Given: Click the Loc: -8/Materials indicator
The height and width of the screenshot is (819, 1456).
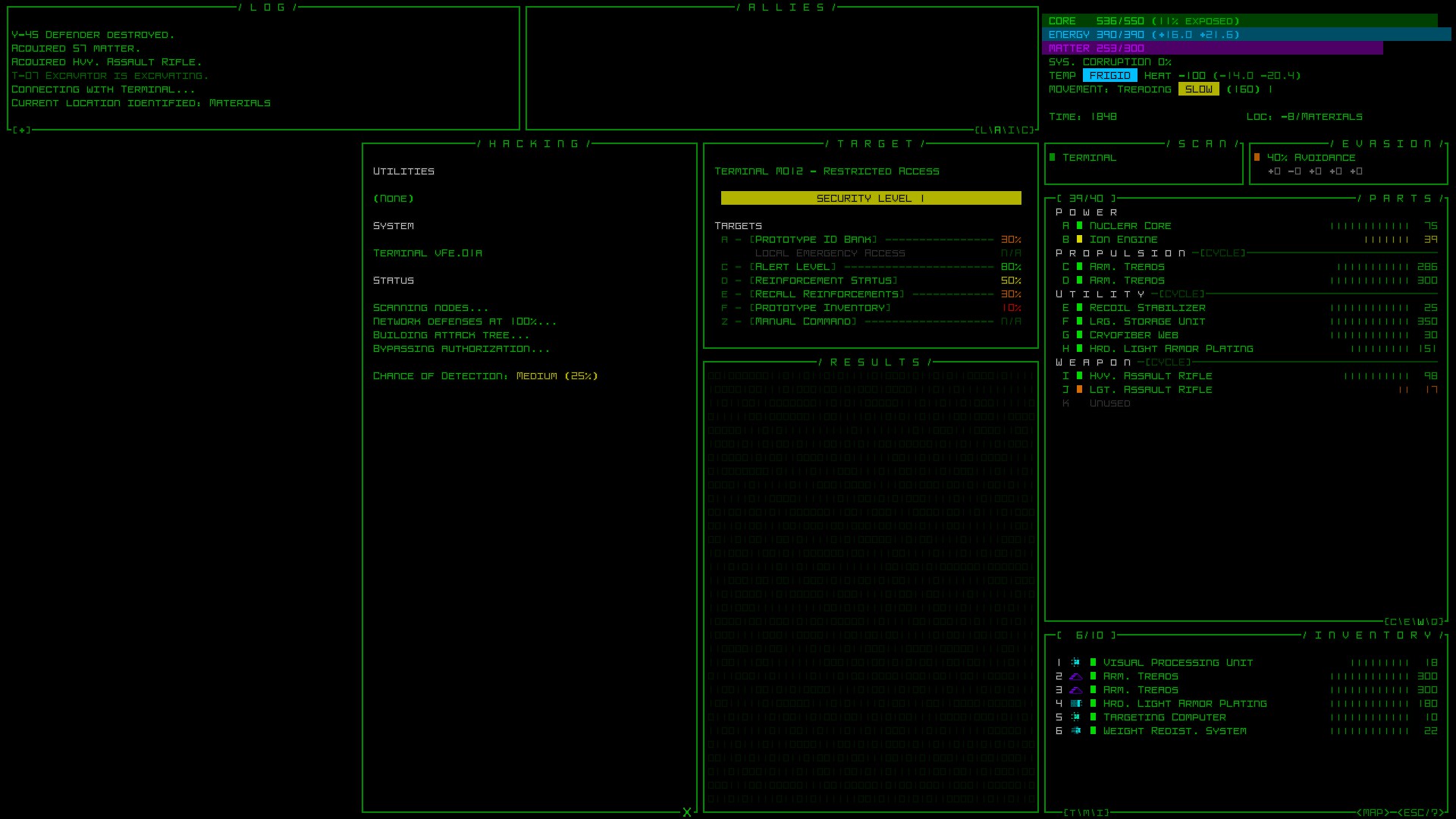Looking at the screenshot, I should click(x=1304, y=117).
